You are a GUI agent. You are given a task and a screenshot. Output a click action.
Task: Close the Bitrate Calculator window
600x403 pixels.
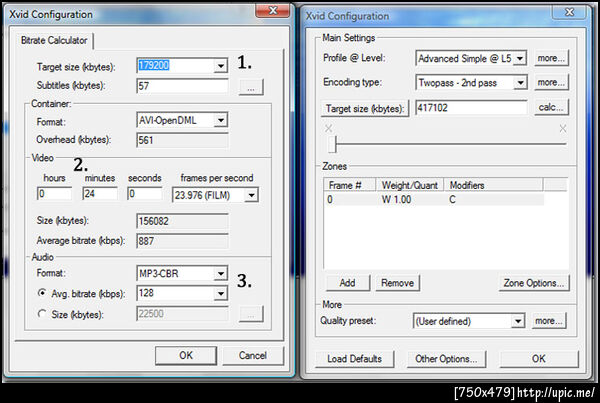(x=272, y=10)
